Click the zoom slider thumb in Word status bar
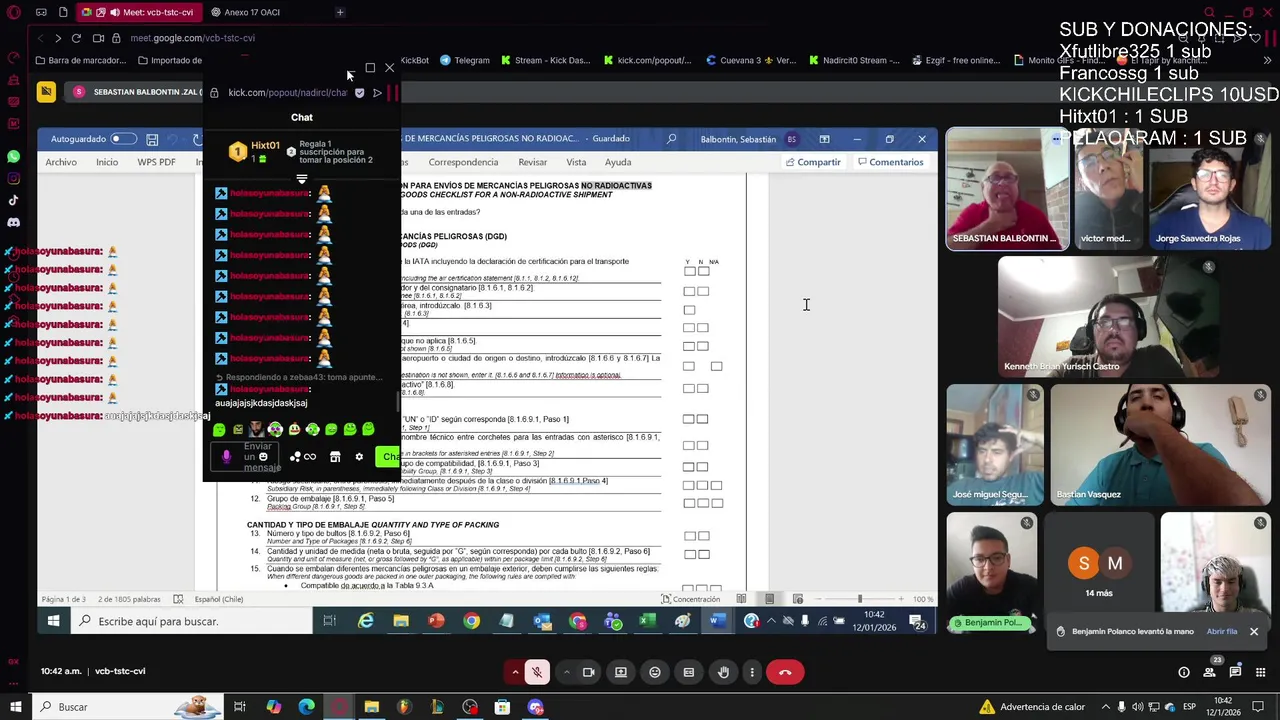 [x=859, y=599]
